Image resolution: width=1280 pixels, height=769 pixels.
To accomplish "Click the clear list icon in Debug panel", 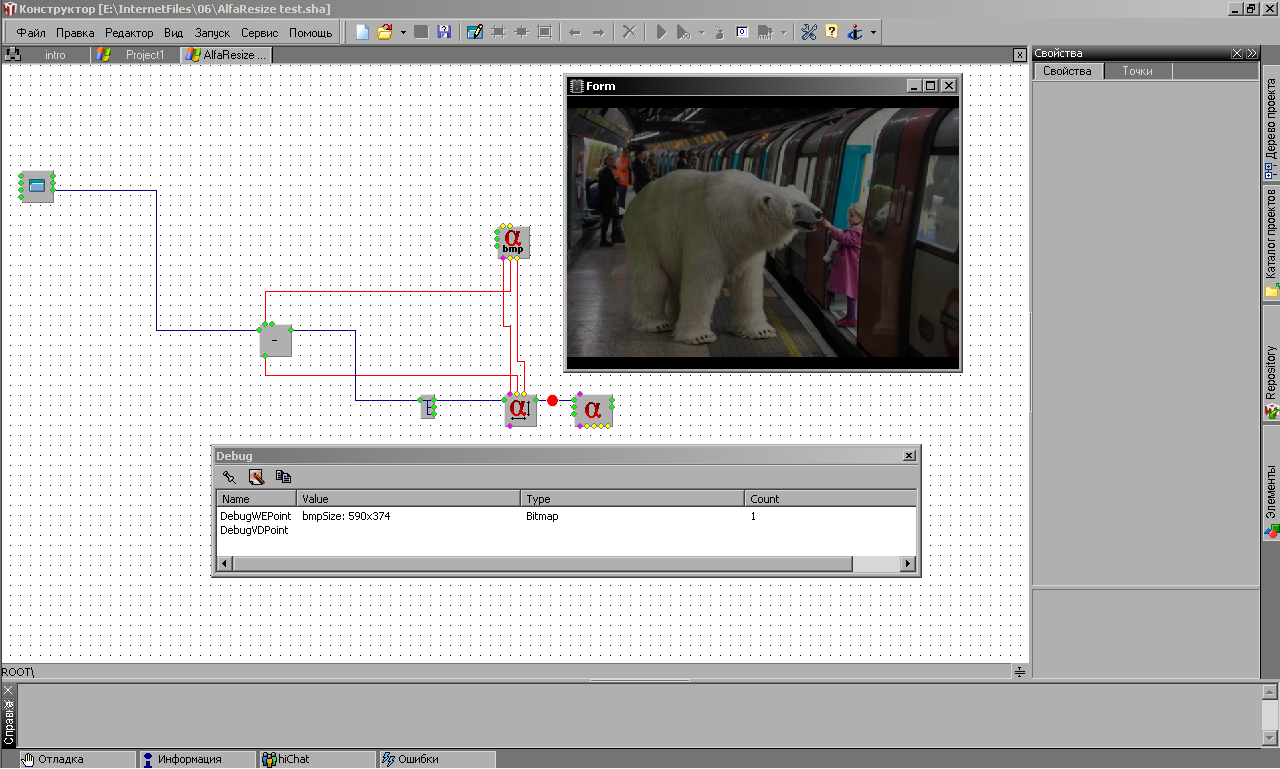I will (x=256, y=477).
